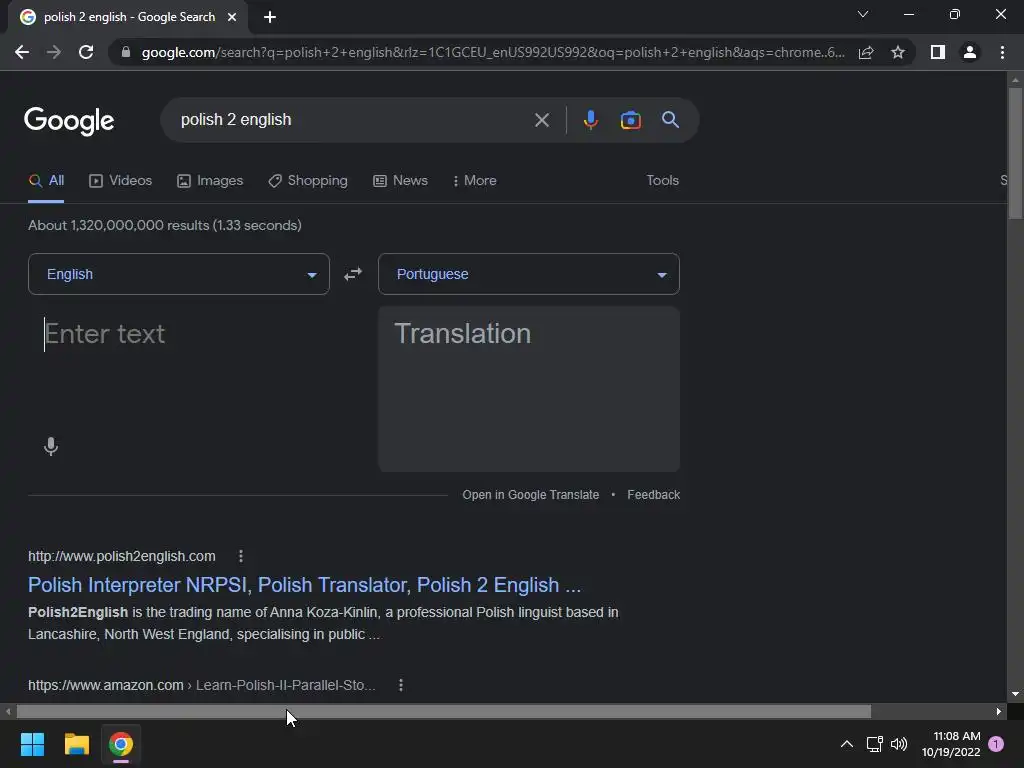1024x768 pixels.
Task: Open the English source language dropdown
Action: 179,274
